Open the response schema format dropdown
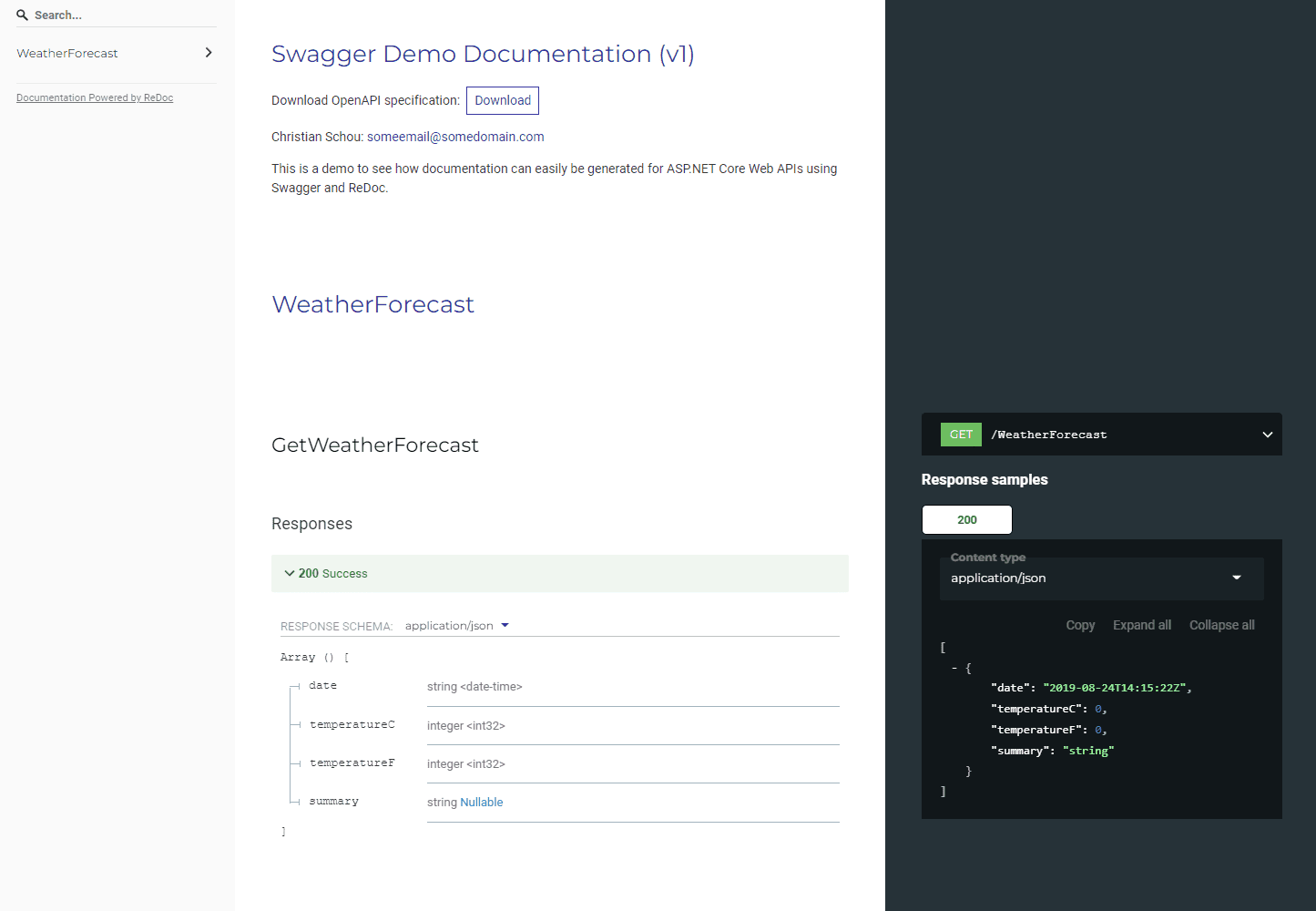The height and width of the screenshot is (911, 1316). tap(456, 626)
